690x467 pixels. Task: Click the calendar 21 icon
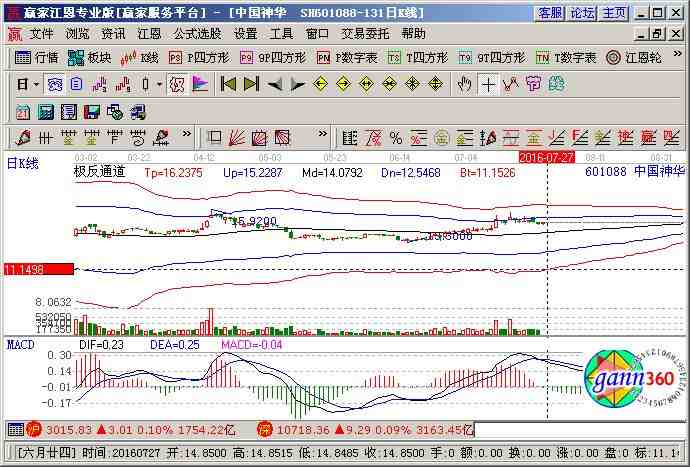(x=23, y=112)
